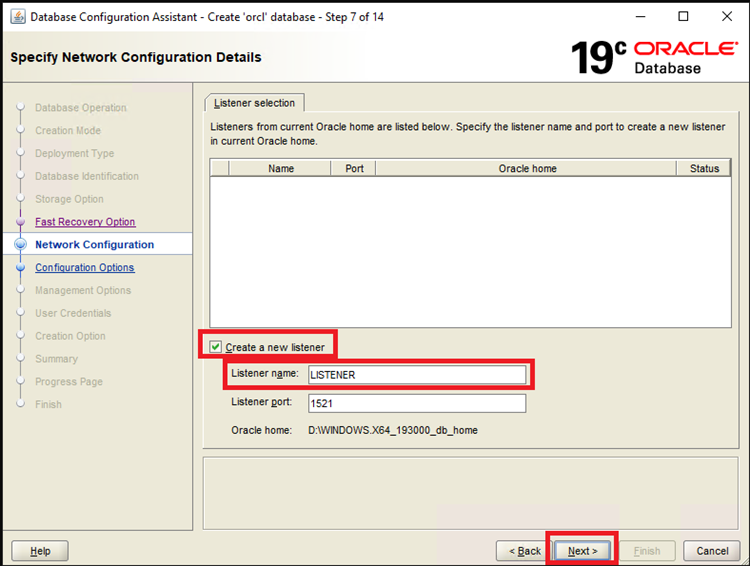Select the Listener selection tab
Image resolution: width=750 pixels, height=566 pixels.
click(x=254, y=103)
